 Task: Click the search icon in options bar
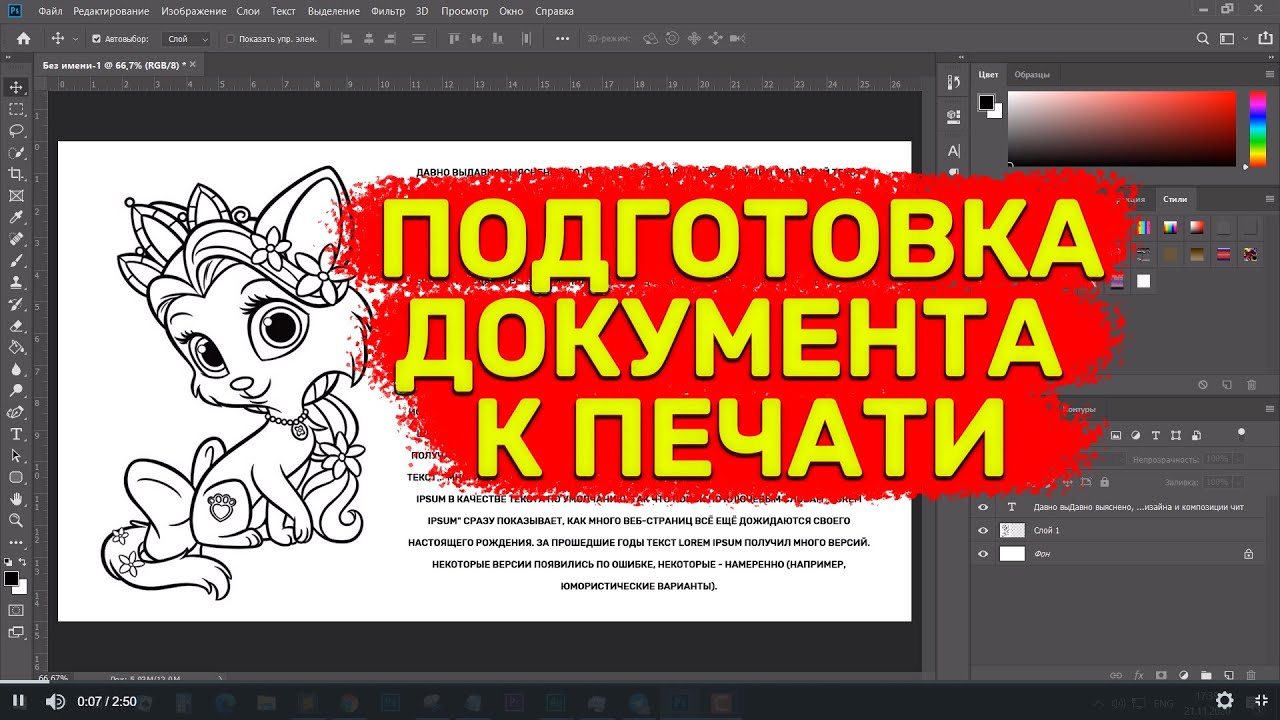[x=1203, y=39]
